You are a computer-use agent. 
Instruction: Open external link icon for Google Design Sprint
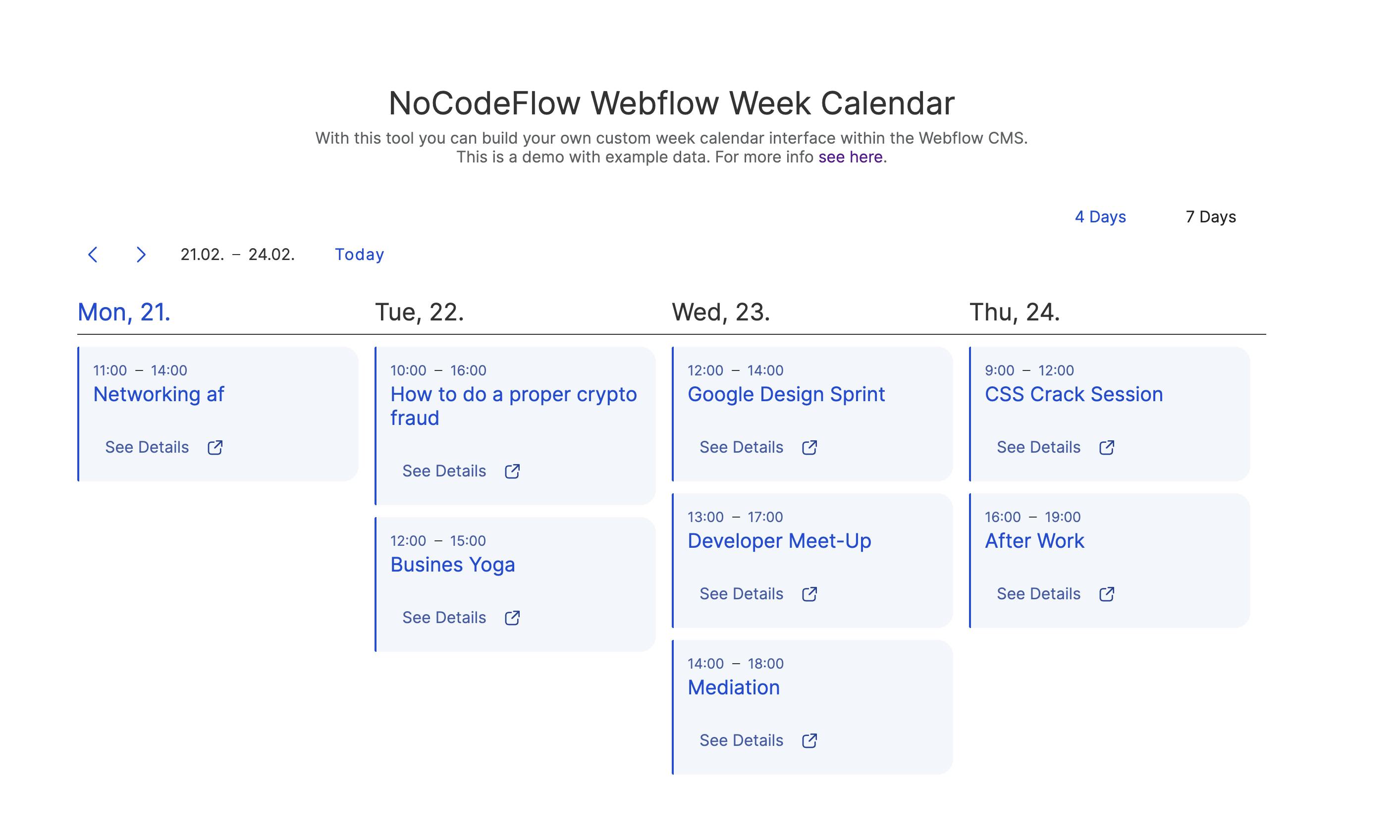pos(809,448)
